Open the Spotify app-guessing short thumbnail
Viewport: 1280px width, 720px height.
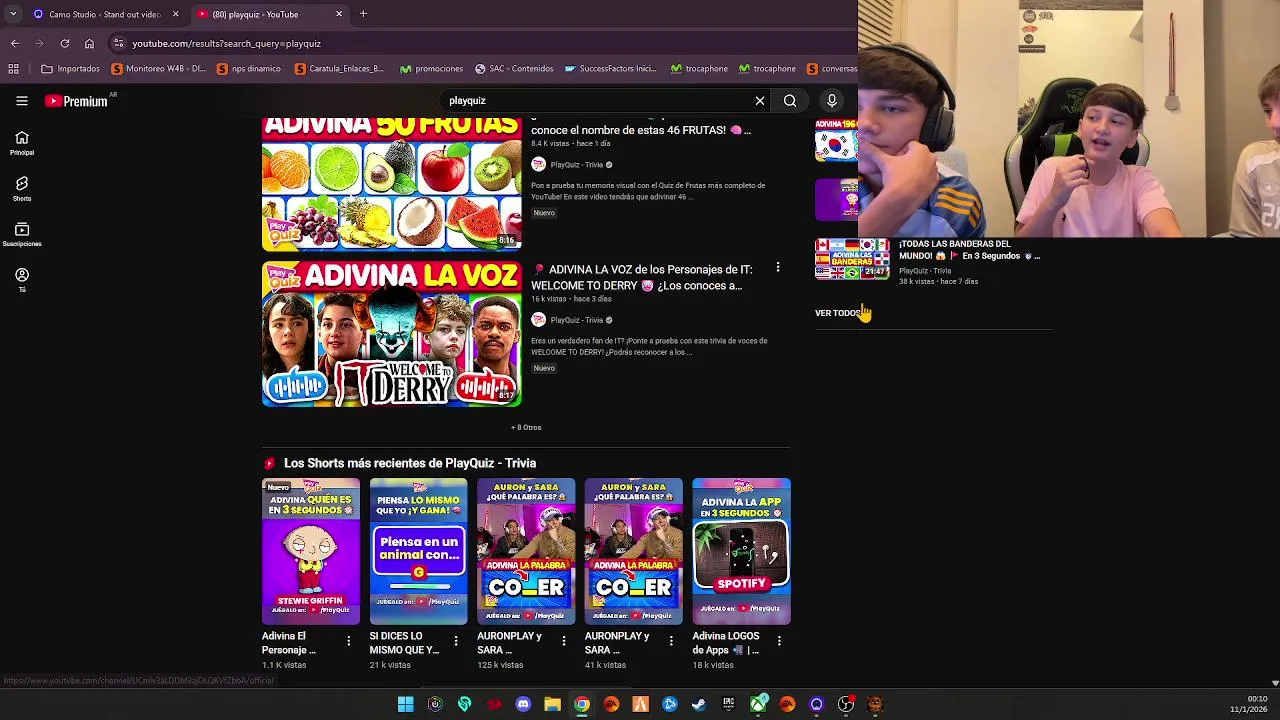(x=741, y=551)
